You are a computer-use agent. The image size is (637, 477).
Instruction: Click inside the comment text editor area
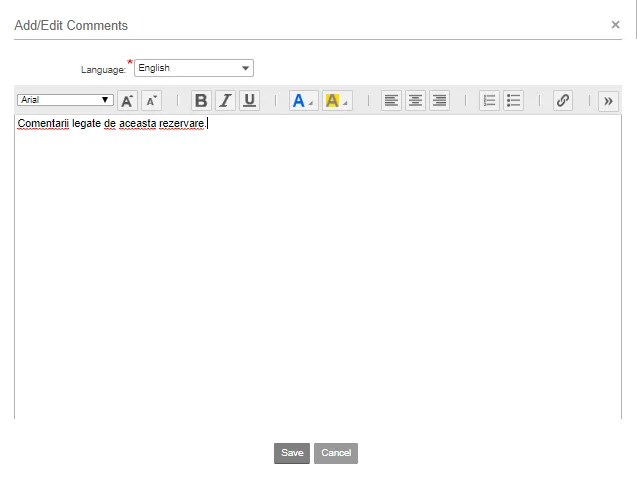click(x=318, y=268)
